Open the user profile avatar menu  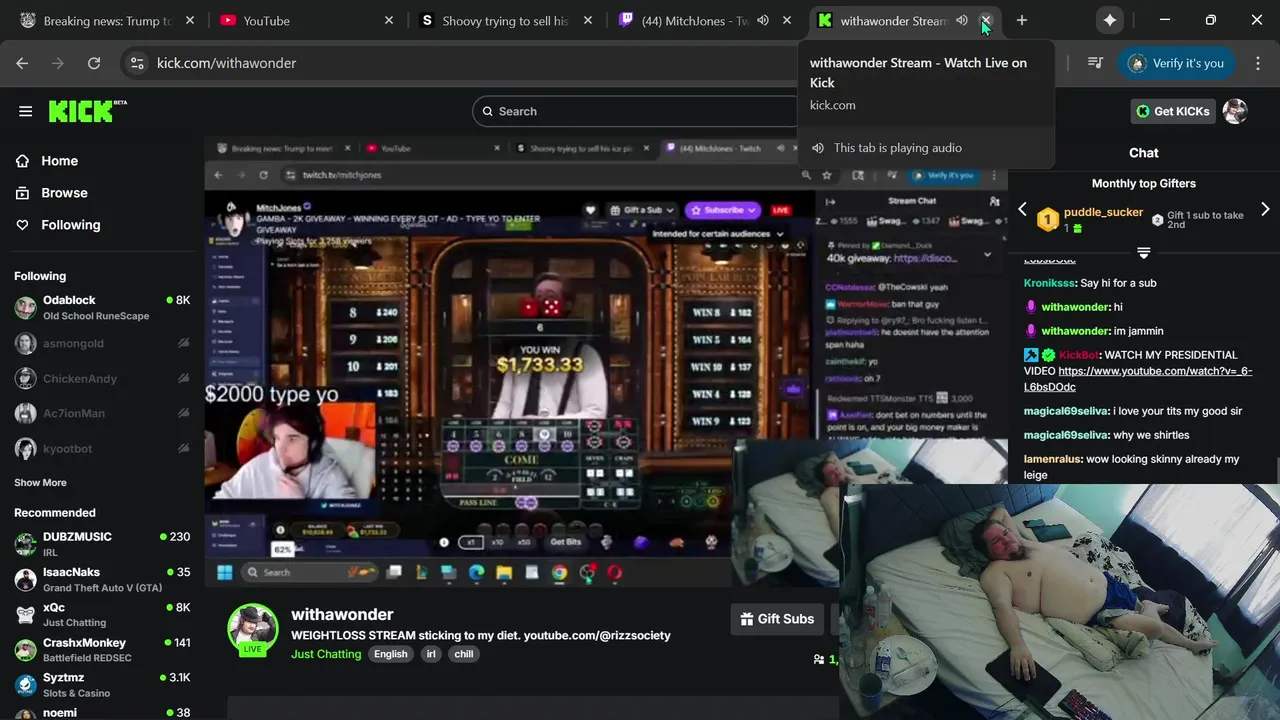(x=1236, y=111)
